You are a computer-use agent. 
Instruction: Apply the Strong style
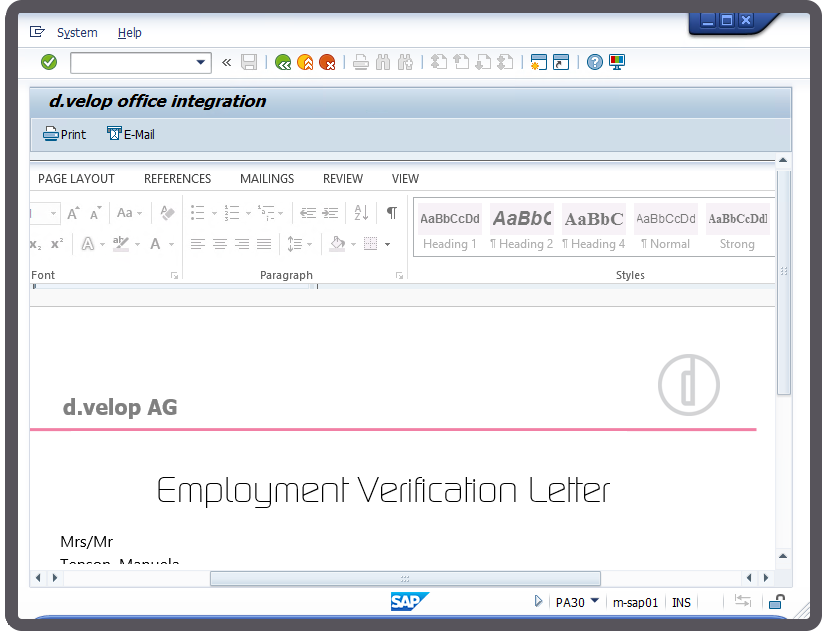pyautogui.click(x=738, y=228)
